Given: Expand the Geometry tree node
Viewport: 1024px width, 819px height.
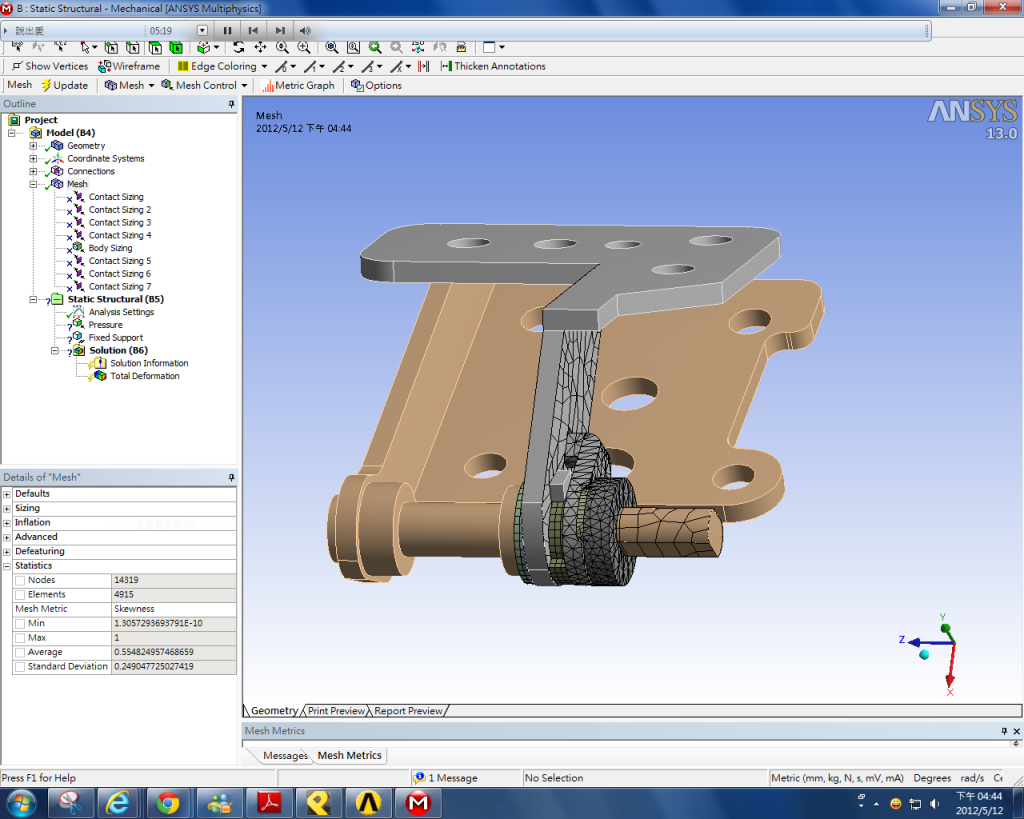Looking at the screenshot, I should (33, 146).
